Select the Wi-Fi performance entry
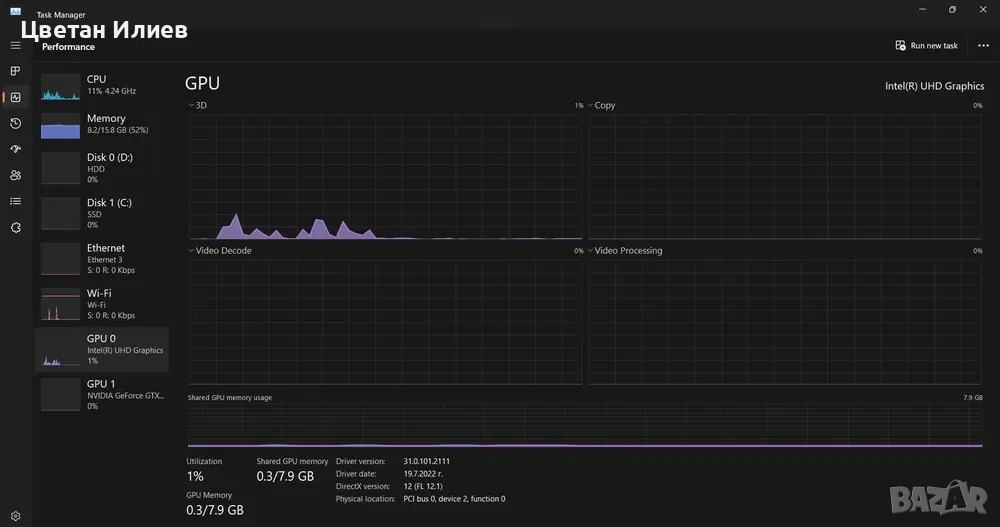 coord(102,304)
